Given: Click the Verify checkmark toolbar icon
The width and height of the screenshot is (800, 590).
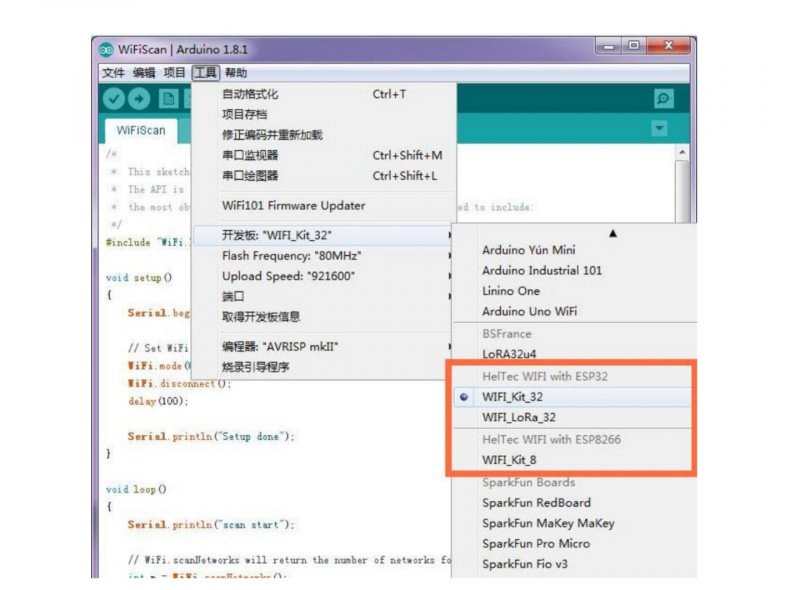Looking at the screenshot, I should [x=114, y=99].
